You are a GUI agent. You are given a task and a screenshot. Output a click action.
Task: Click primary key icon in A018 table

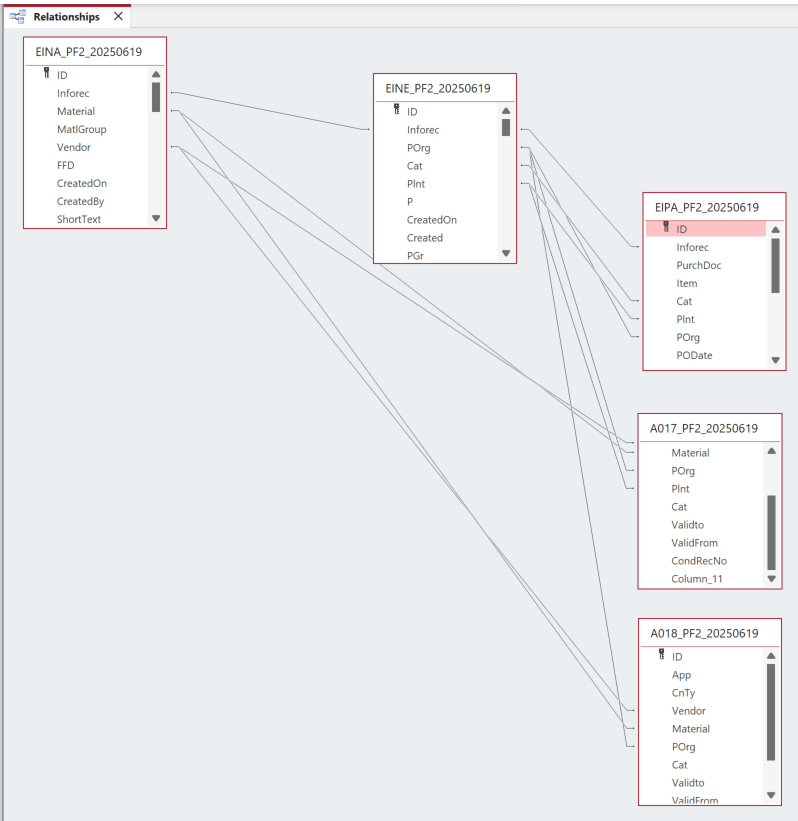point(661,657)
